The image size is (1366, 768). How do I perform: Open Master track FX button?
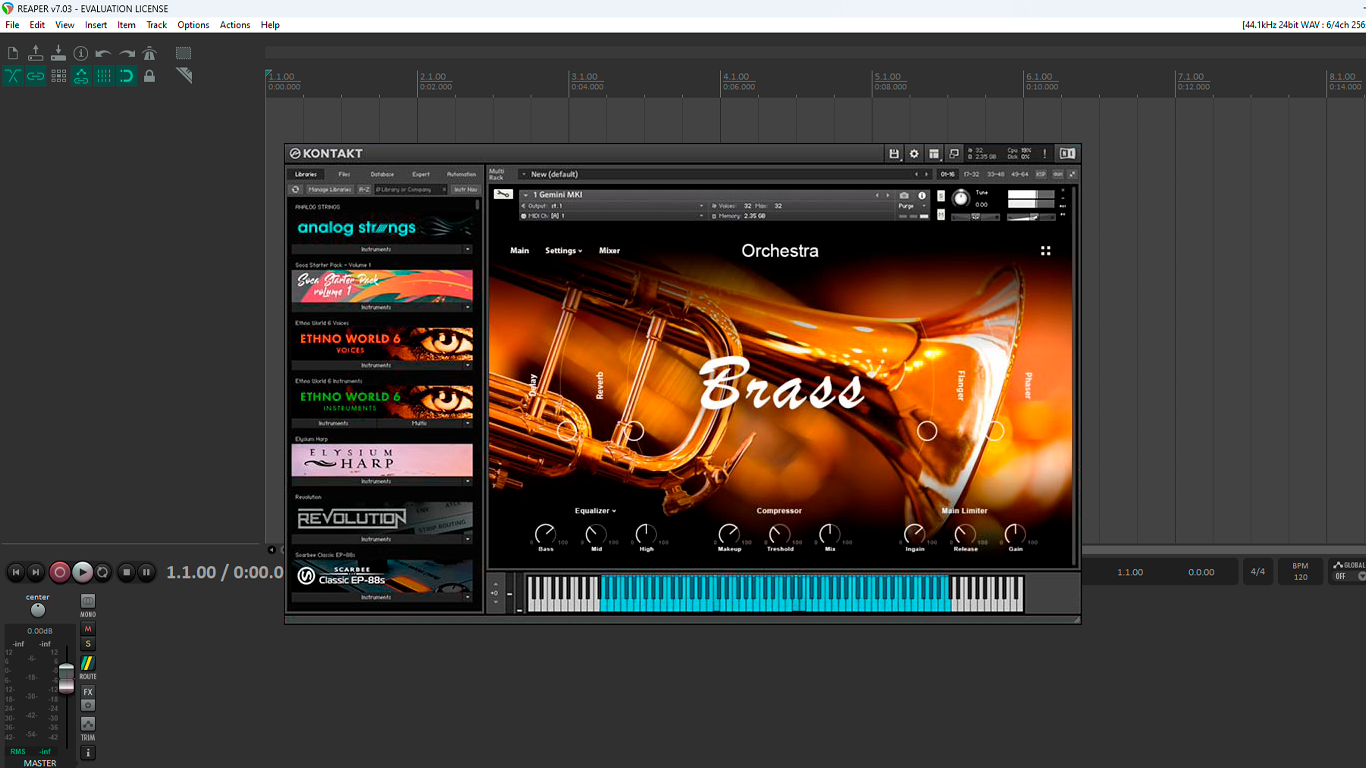click(88, 692)
